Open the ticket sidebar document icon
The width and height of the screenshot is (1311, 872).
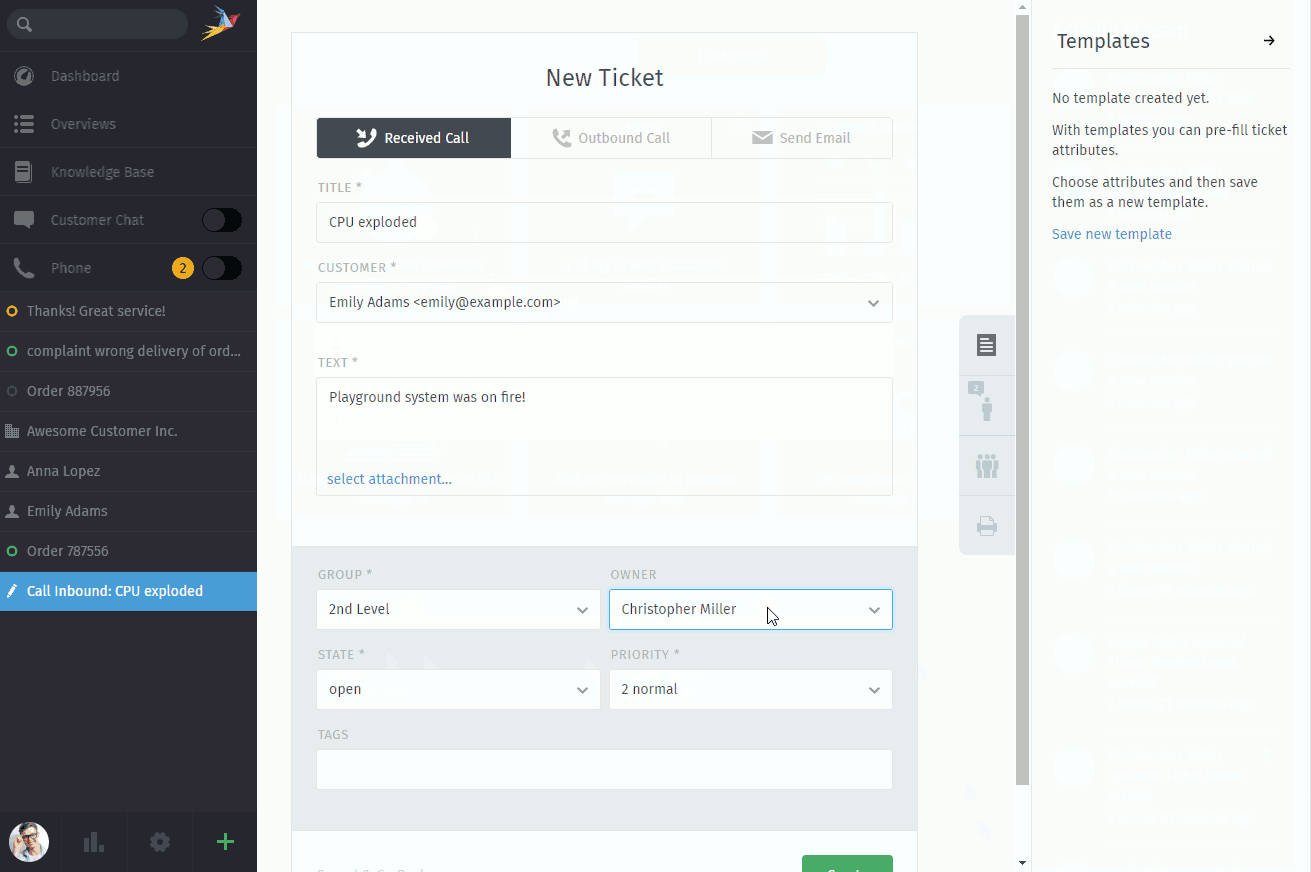(x=986, y=345)
